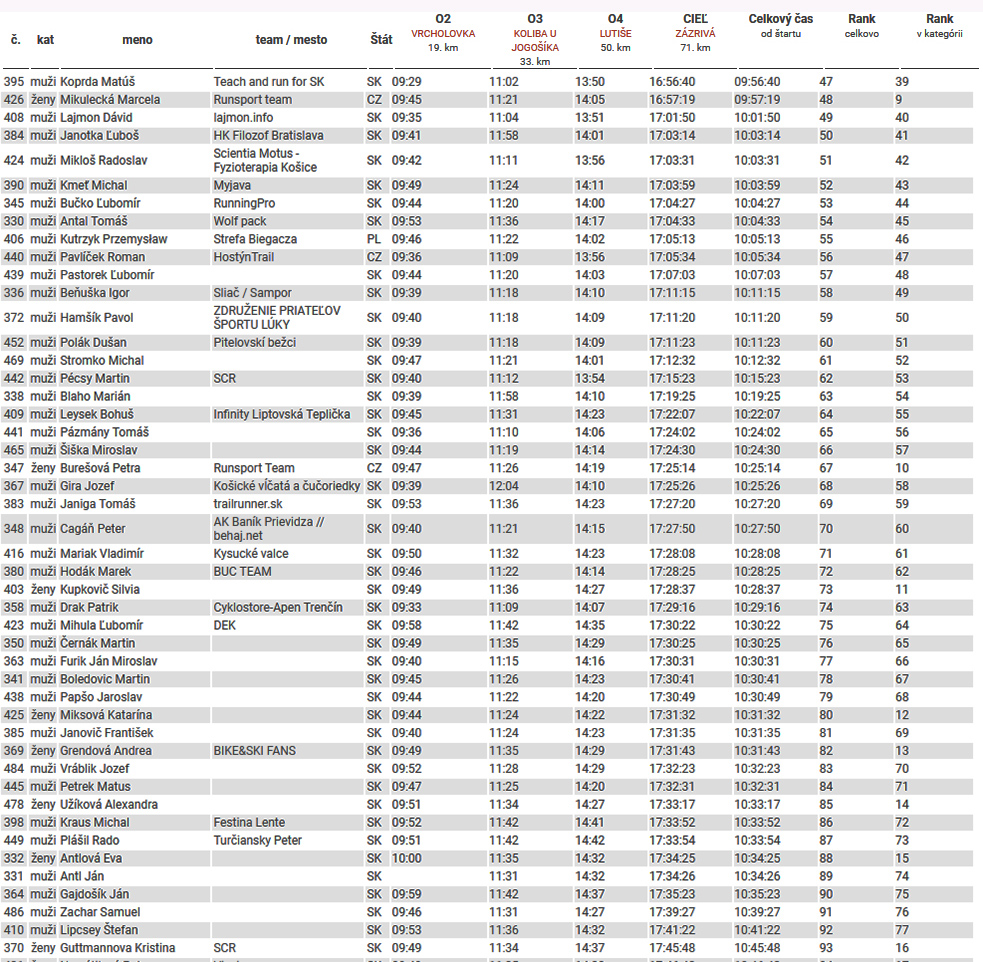
Task: Click the O2 Vrcholovka checkpoint header
Action: pyautogui.click(x=443, y=33)
